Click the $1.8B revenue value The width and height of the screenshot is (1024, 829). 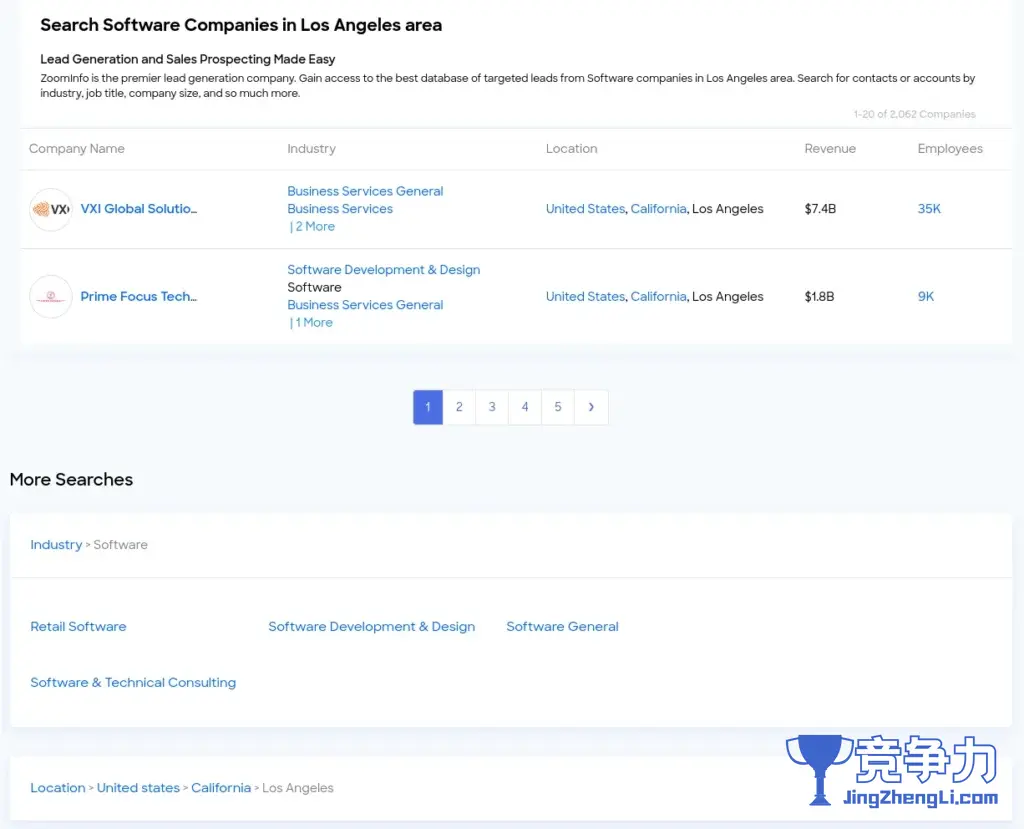pyautogui.click(x=820, y=297)
